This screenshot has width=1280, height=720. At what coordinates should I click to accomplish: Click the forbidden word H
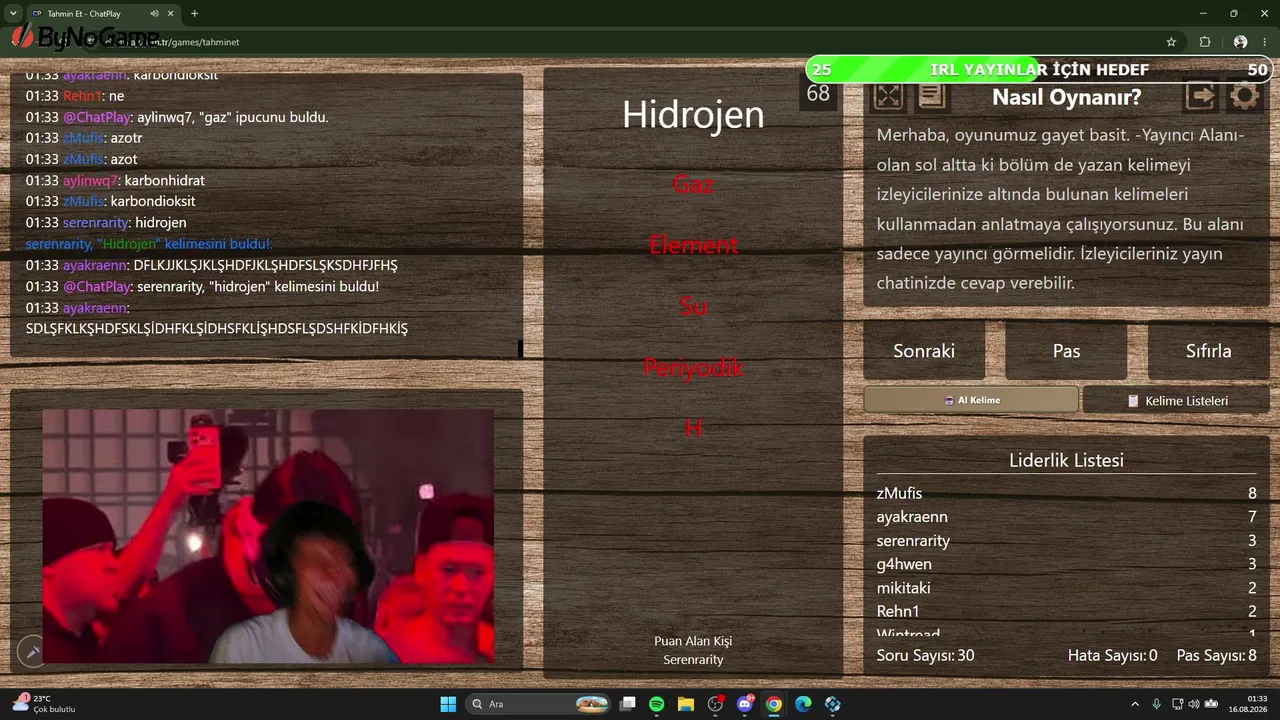coord(693,428)
